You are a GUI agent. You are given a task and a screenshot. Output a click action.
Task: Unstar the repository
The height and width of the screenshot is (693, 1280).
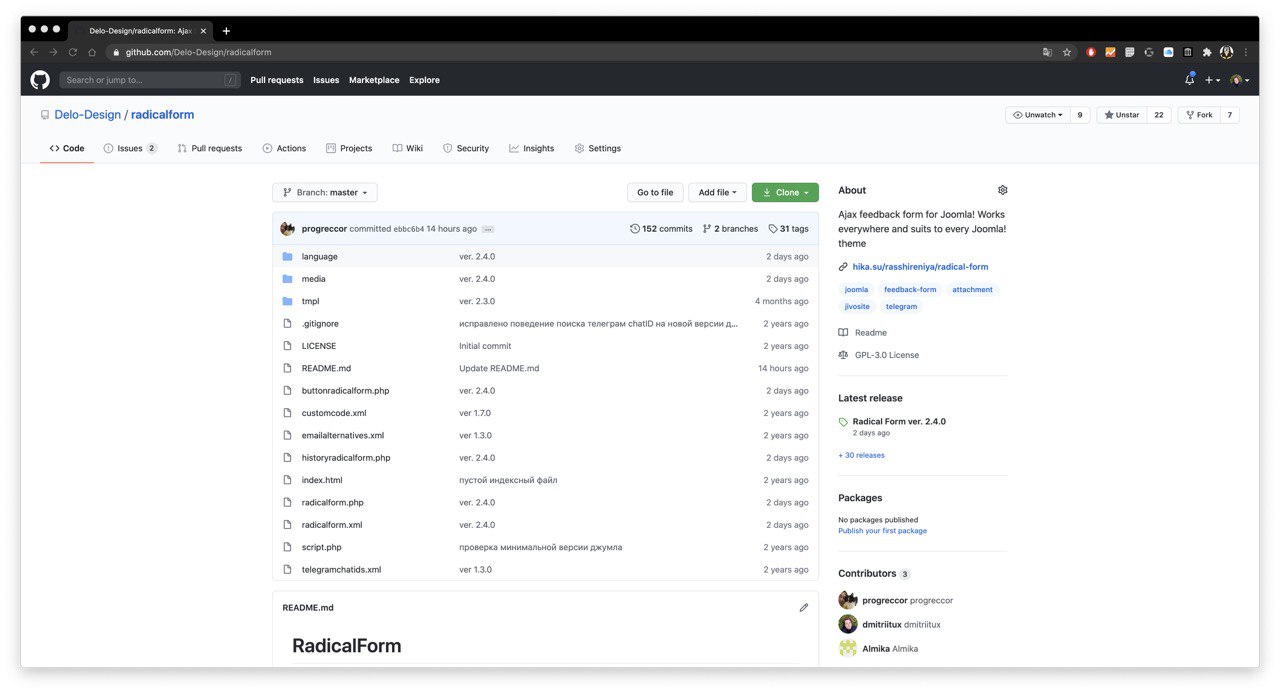click(1121, 115)
